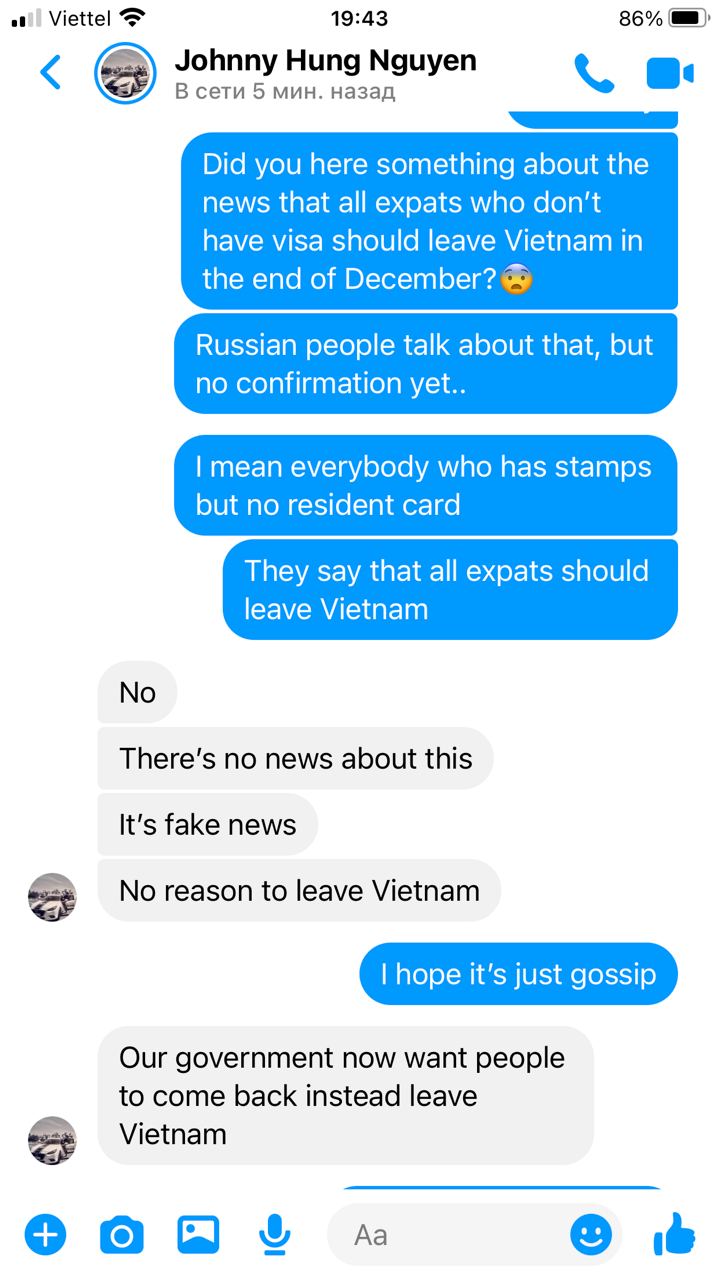The width and height of the screenshot is (720, 1280).
Task: Select the "I hope it's just gossip" bubble
Action: tap(519, 974)
